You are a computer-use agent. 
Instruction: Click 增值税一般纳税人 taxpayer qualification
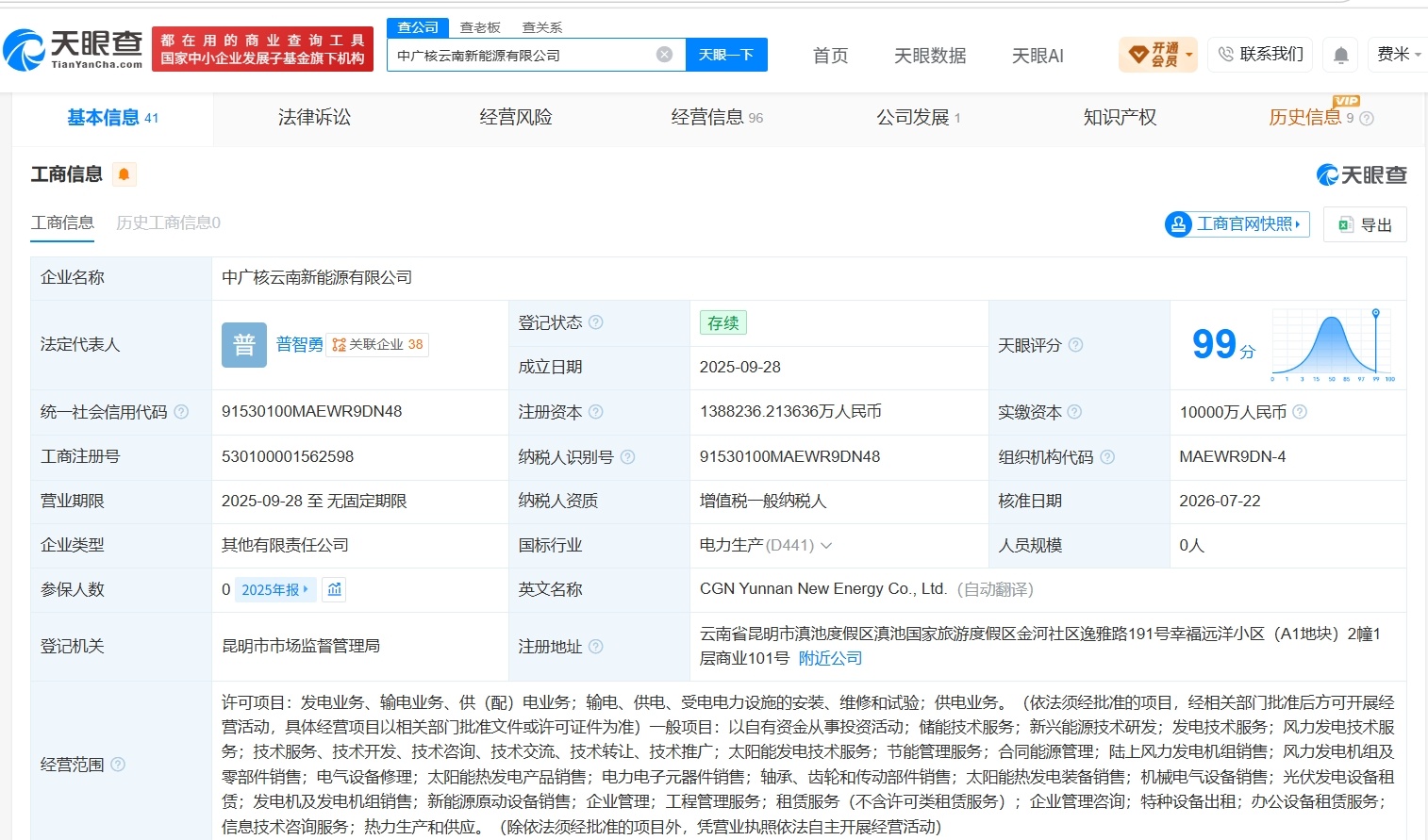[763, 501]
